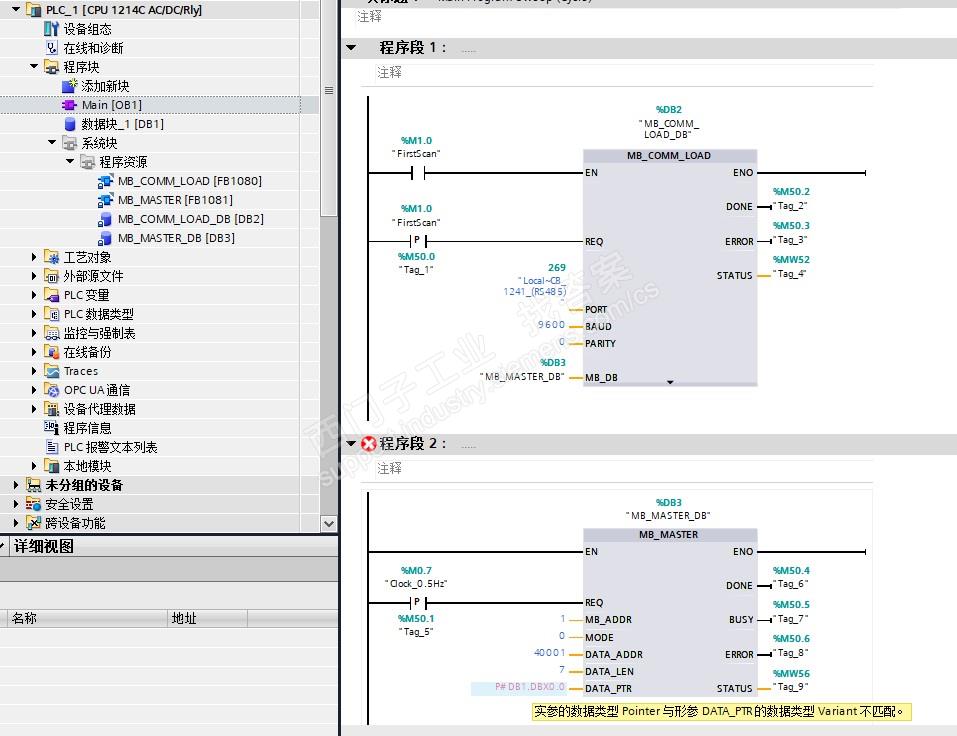Click the 监控与强制表 watch table icon

[51, 333]
